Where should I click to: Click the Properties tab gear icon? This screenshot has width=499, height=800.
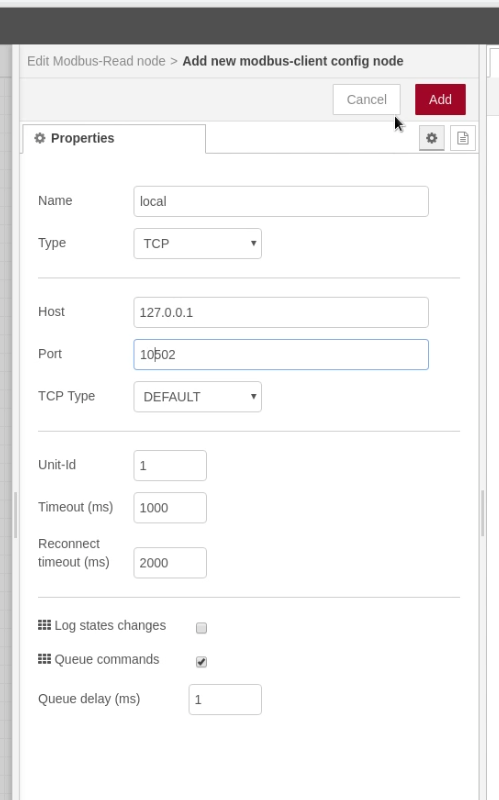[40, 138]
